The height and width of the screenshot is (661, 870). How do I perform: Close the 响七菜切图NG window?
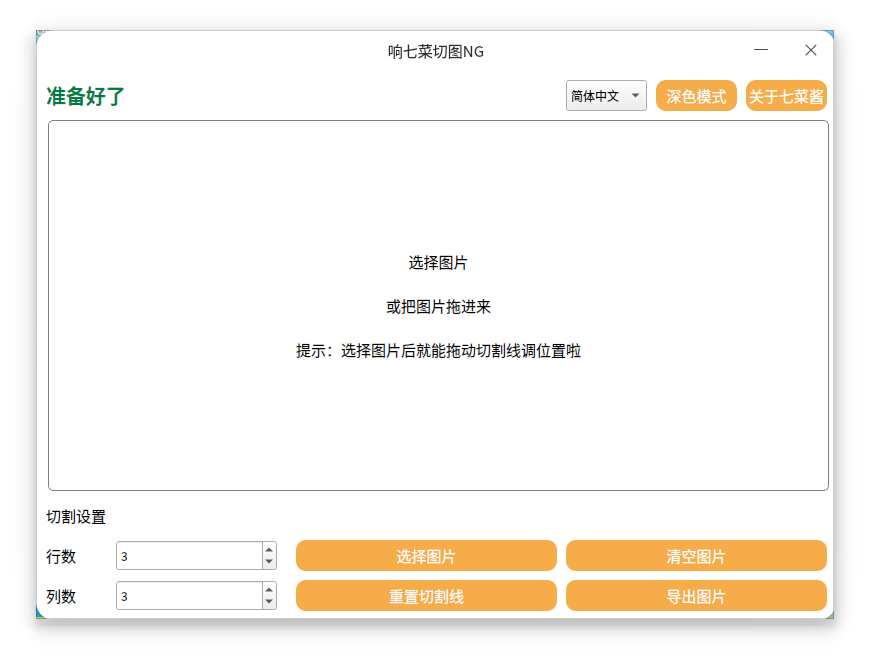(811, 50)
